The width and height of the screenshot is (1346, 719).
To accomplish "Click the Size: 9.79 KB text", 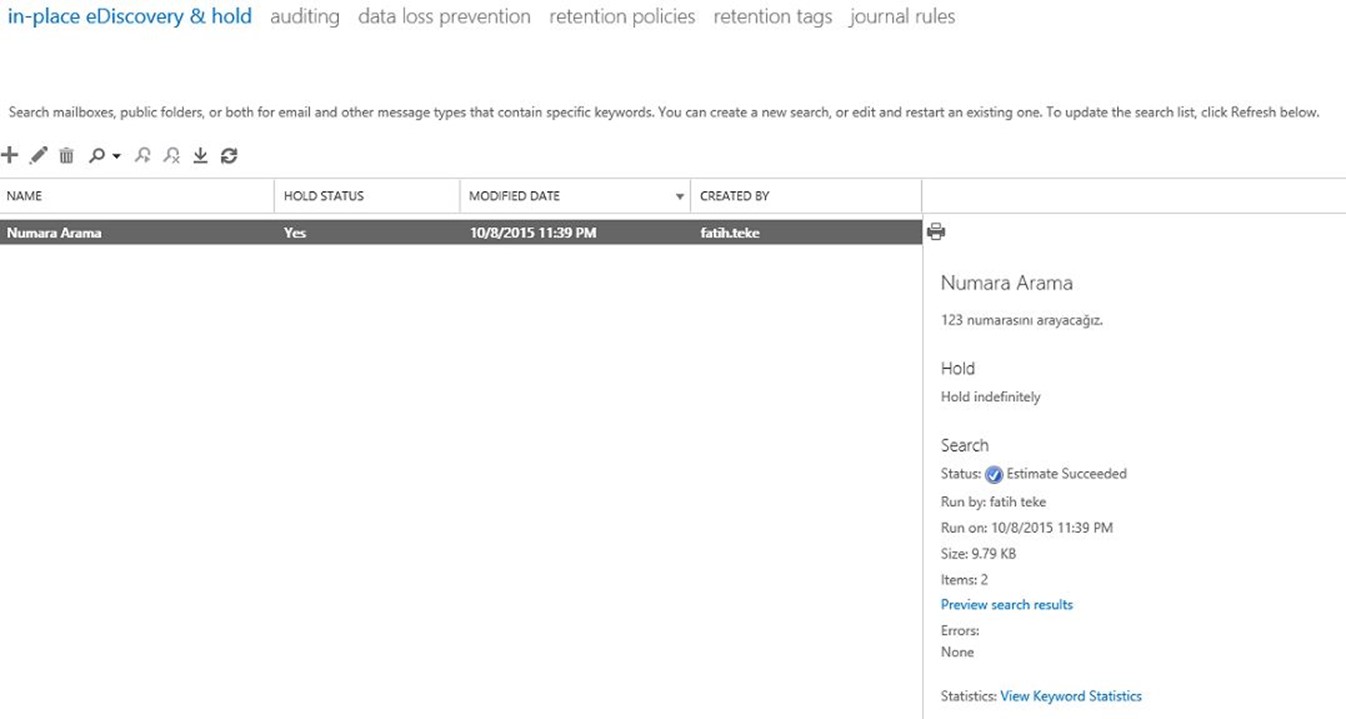I will (x=979, y=553).
